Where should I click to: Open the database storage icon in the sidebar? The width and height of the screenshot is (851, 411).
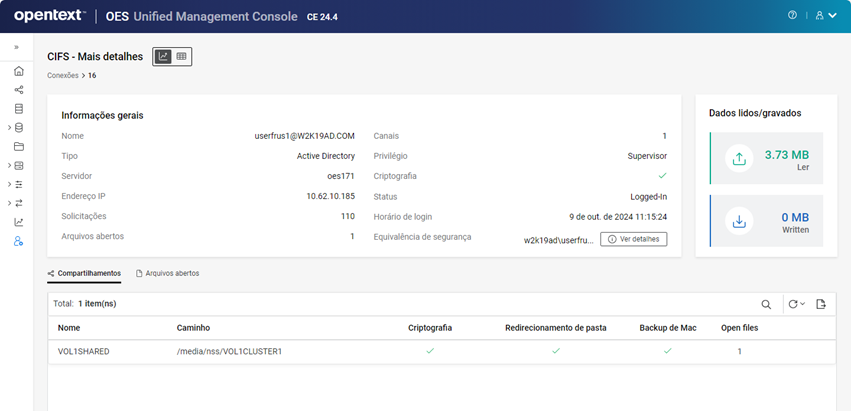(18, 128)
